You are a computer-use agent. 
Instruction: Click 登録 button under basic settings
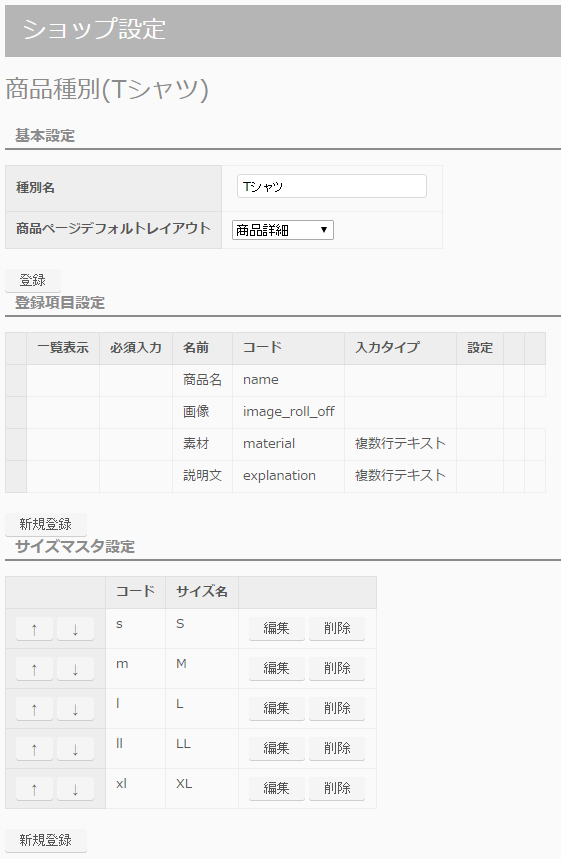32,280
